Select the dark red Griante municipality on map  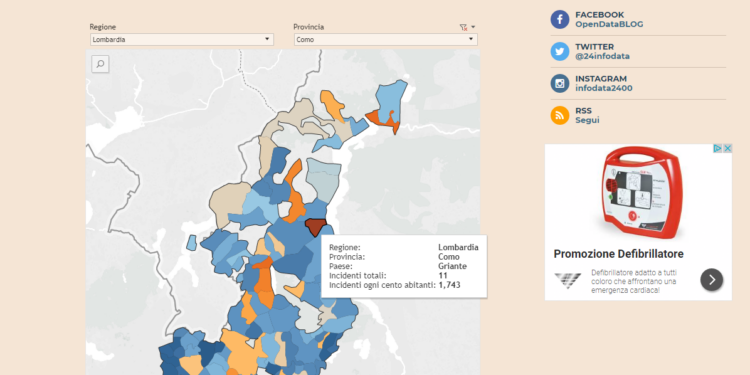coord(315,226)
